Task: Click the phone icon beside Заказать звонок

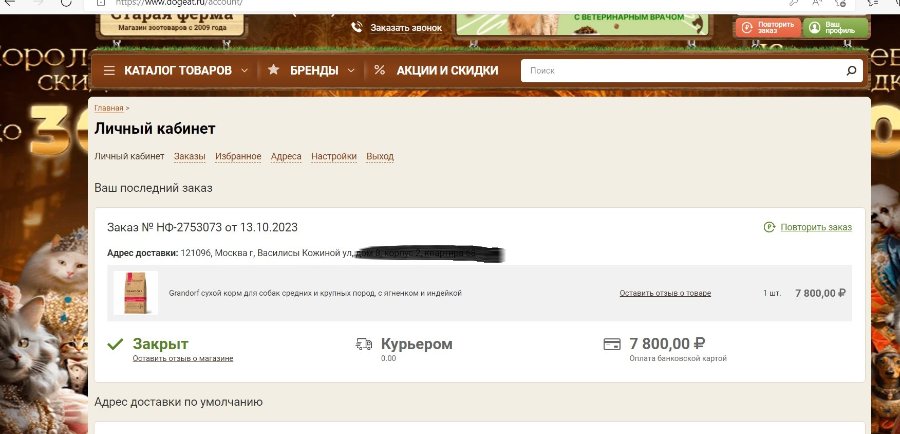Action: click(357, 27)
